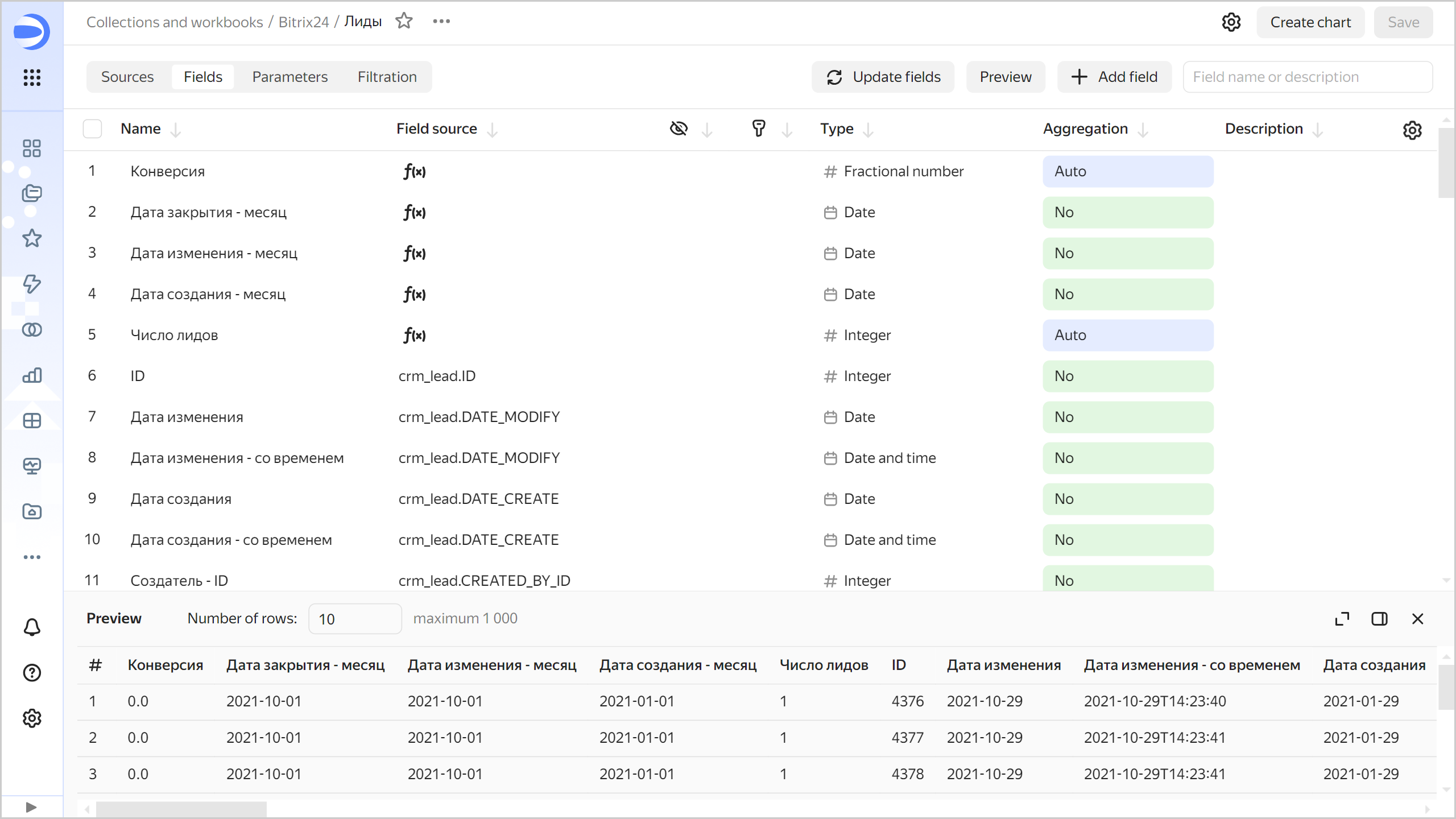Select all fields with the header checkbox
This screenshot has width=1456, height=819.
click(92, 129)
